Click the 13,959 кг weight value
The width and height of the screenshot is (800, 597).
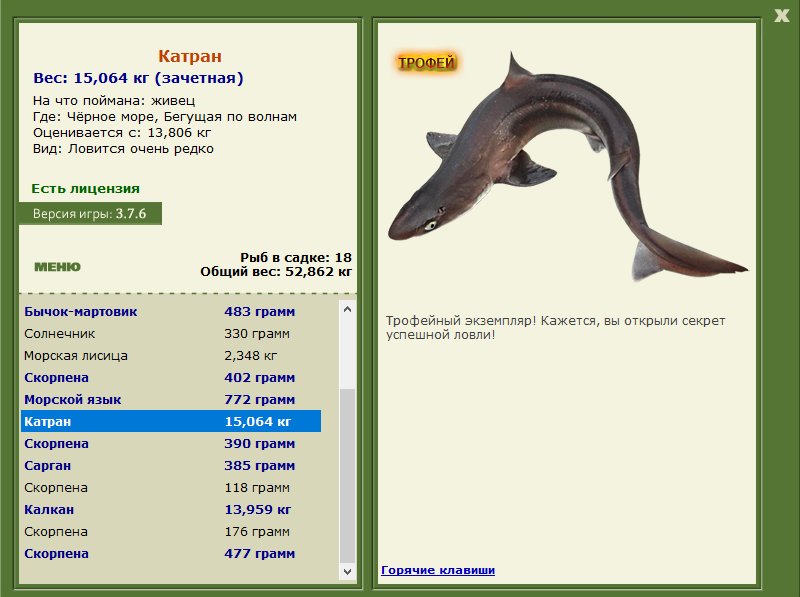click(258, 509)
